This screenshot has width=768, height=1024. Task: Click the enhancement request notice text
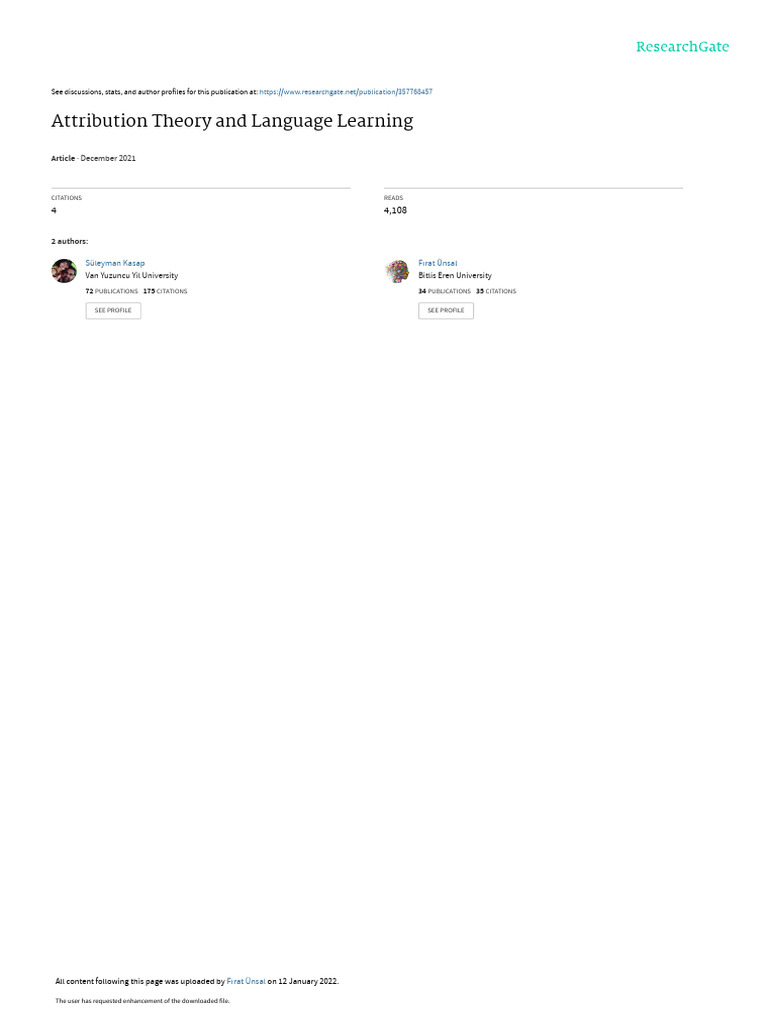click(x=142, y=1000)
